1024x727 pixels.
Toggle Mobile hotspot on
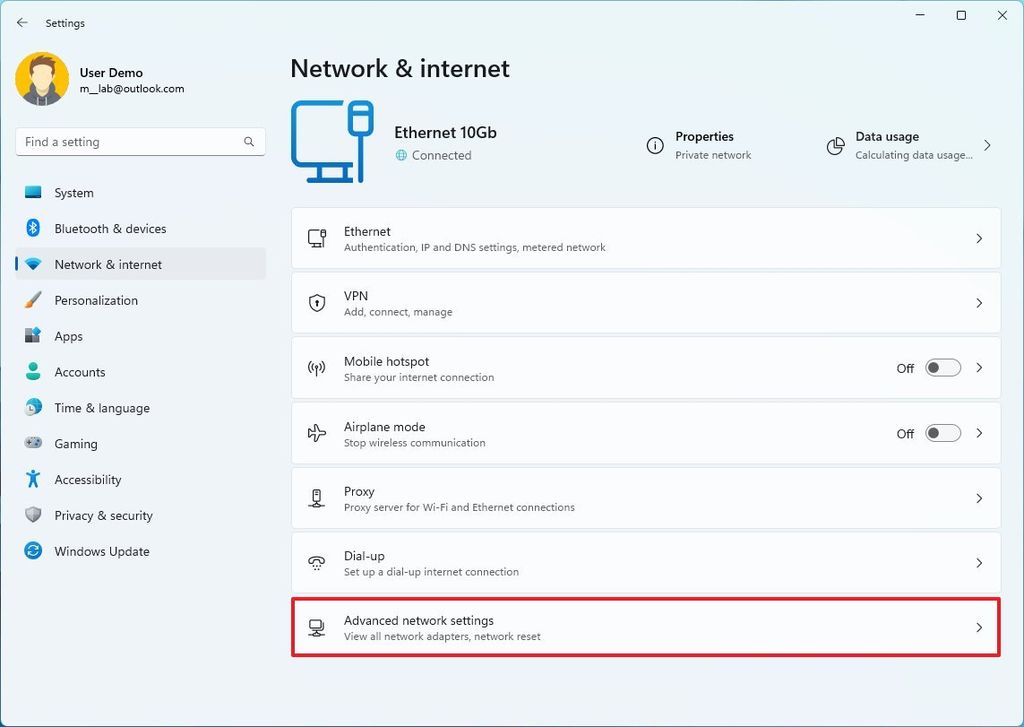pos(941,368)
